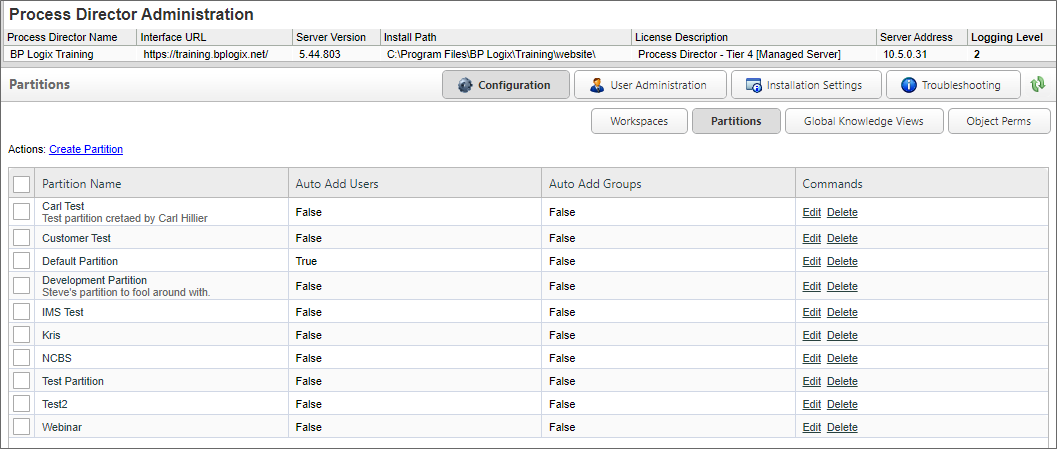The image size is (1057, 449).
Task: Click the Configuration gear icon
Action: 465,86
